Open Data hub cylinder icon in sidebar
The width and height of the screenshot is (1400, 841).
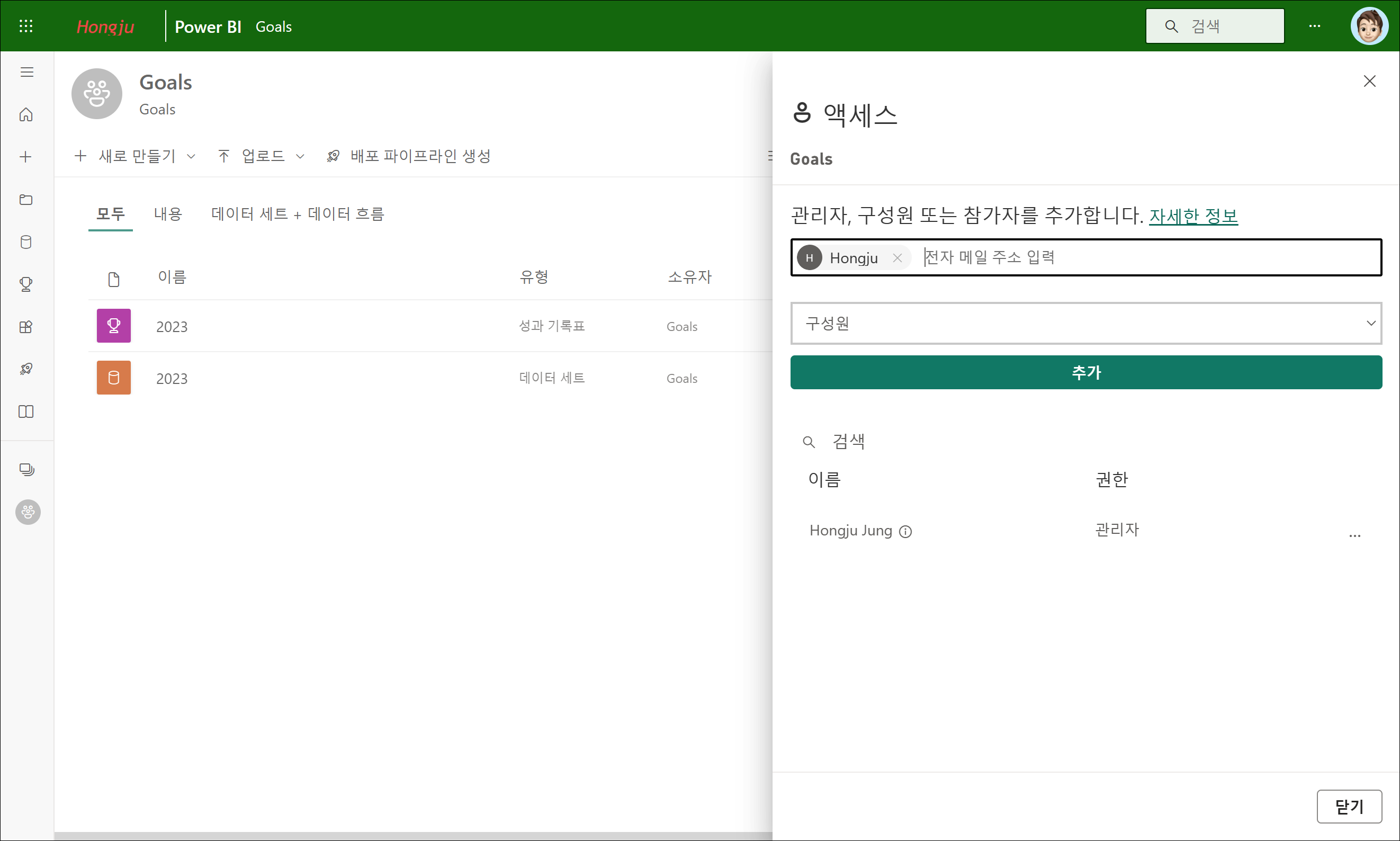26,242
